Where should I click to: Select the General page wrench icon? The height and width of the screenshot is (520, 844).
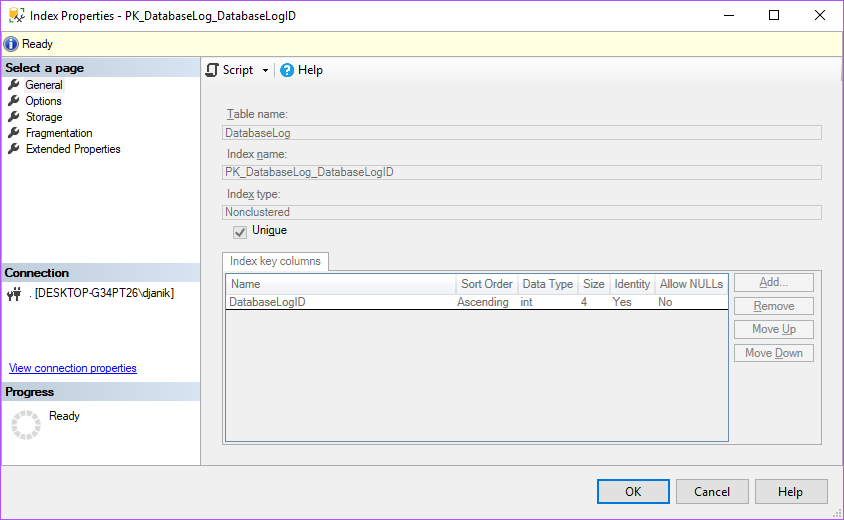tap(14, 85)
